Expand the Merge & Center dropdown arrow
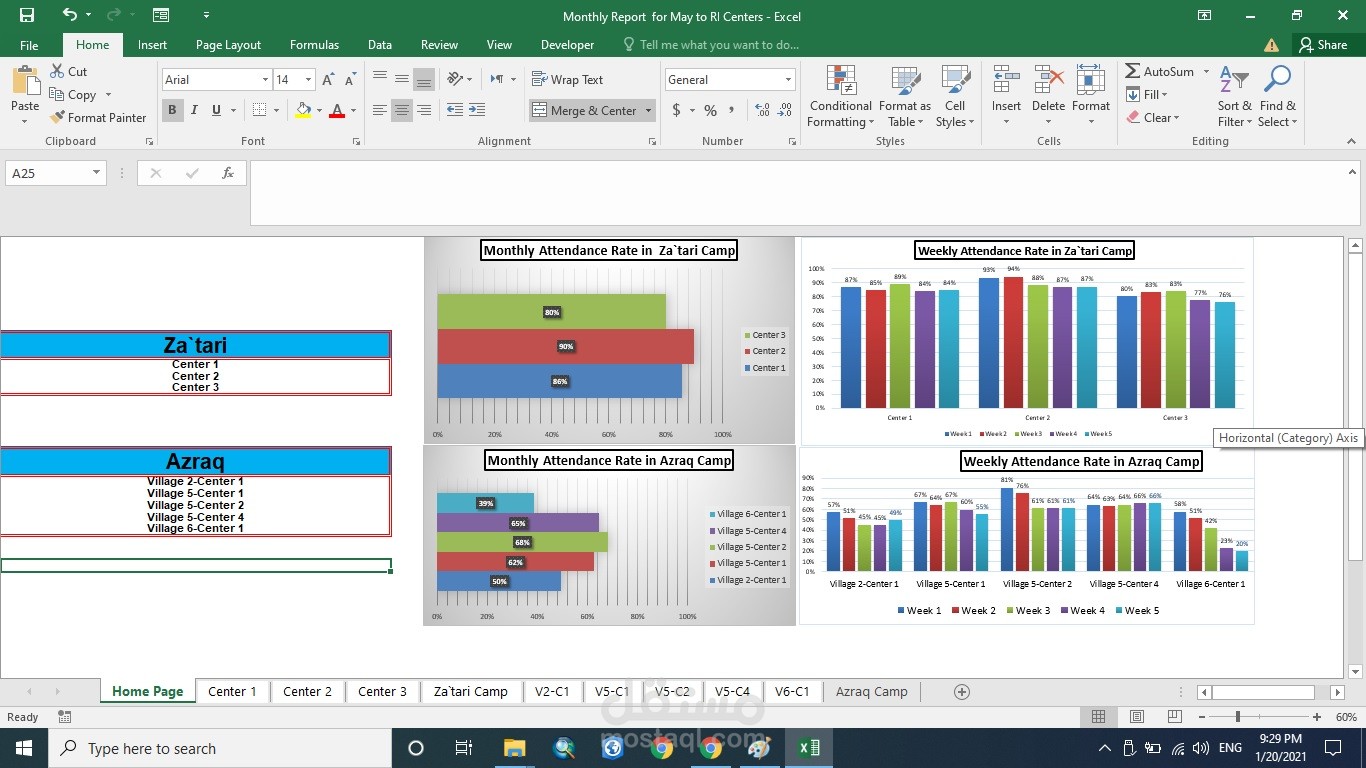 pyautogui.click(x=648, y=111)
